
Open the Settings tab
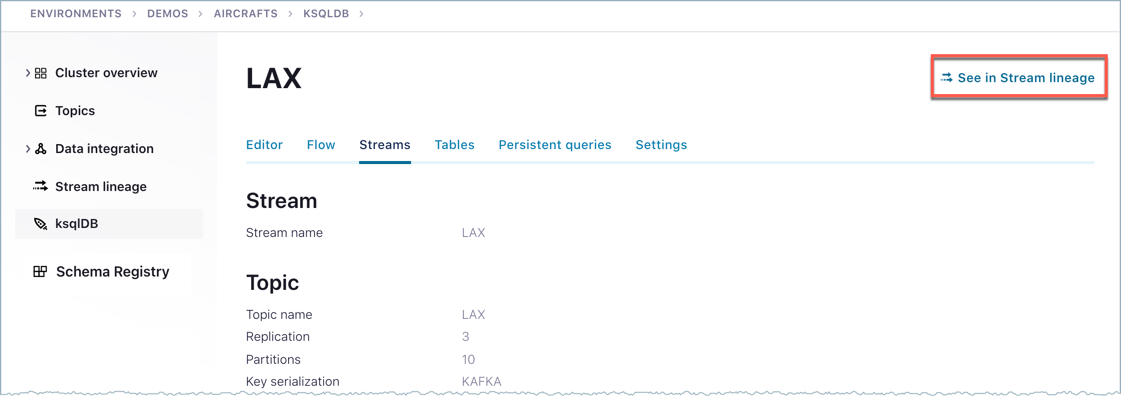661,144
